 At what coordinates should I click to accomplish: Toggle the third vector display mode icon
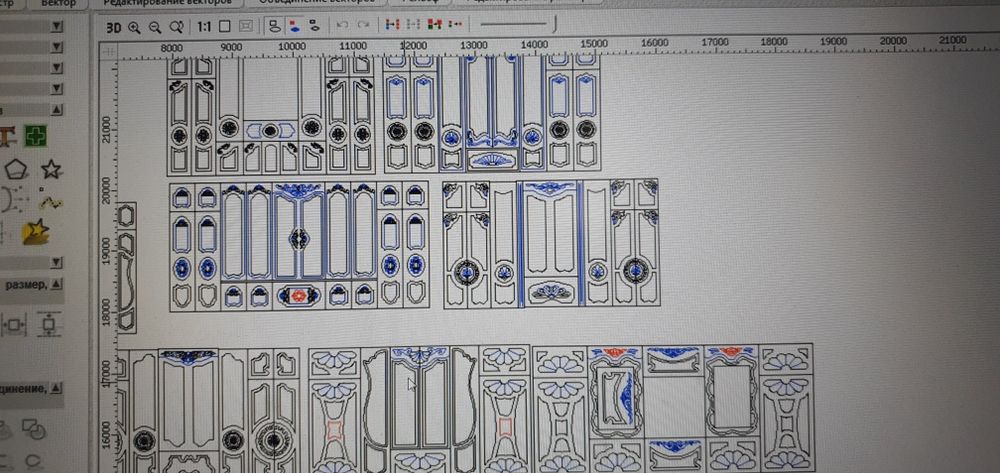(314, 26)
